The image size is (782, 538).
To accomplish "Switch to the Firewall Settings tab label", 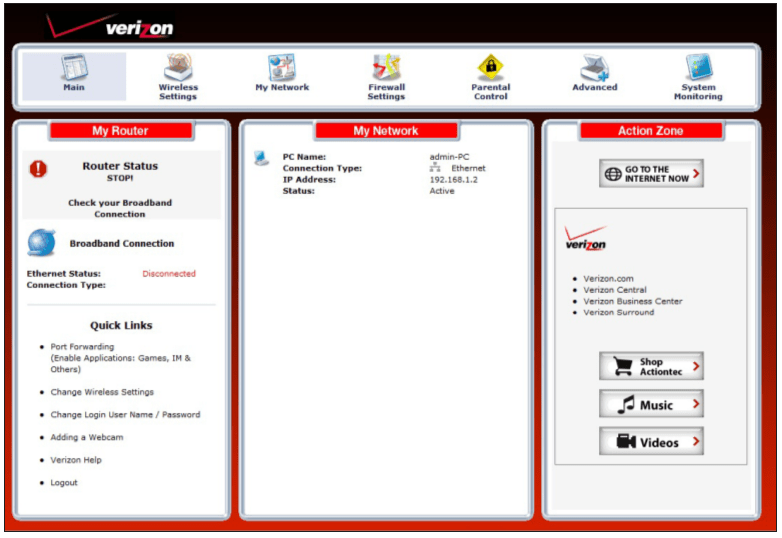I will 387,92.
